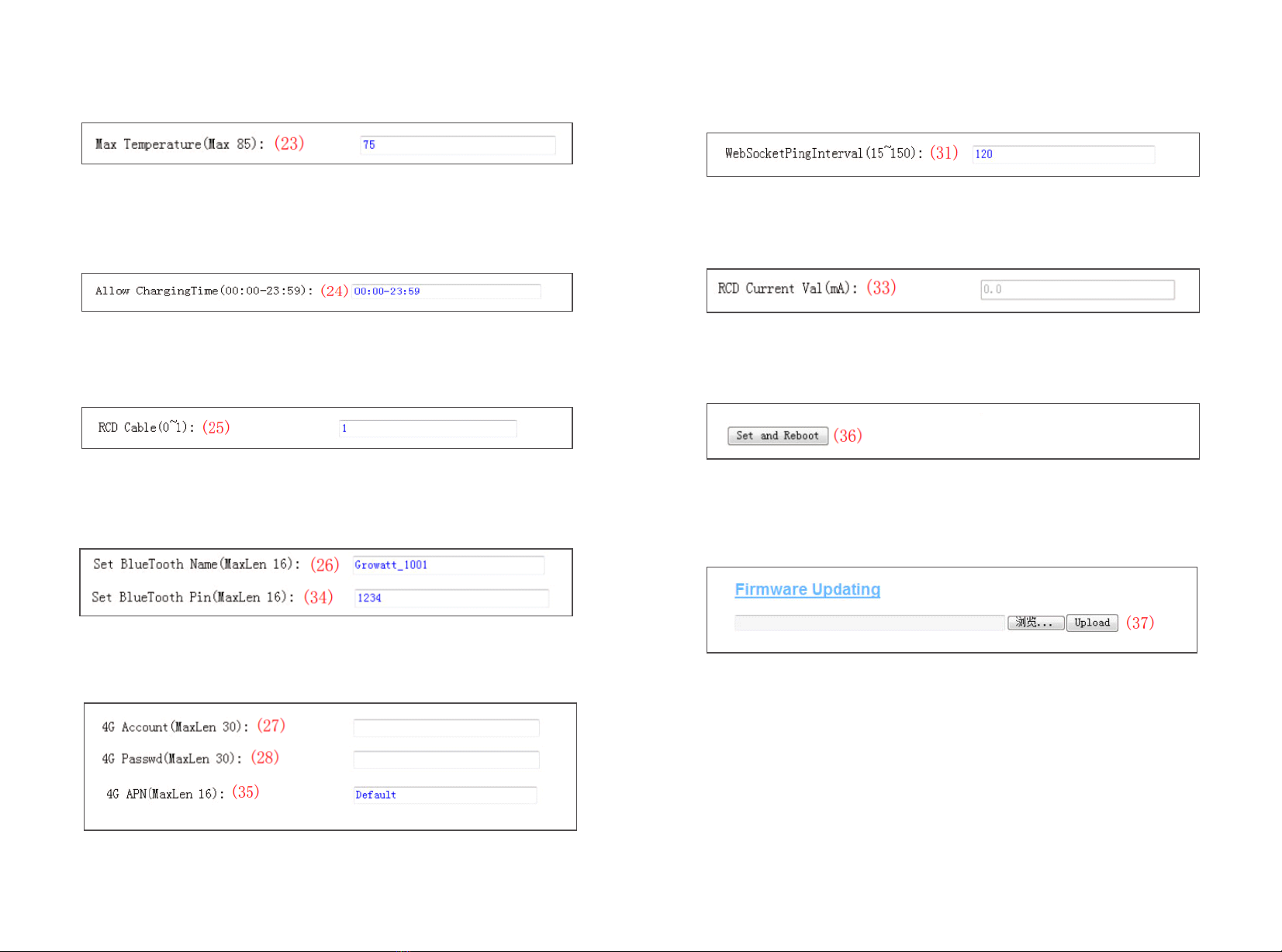Open the Firmware Updating link
1282x952 pixels.
tap(807, 589)
